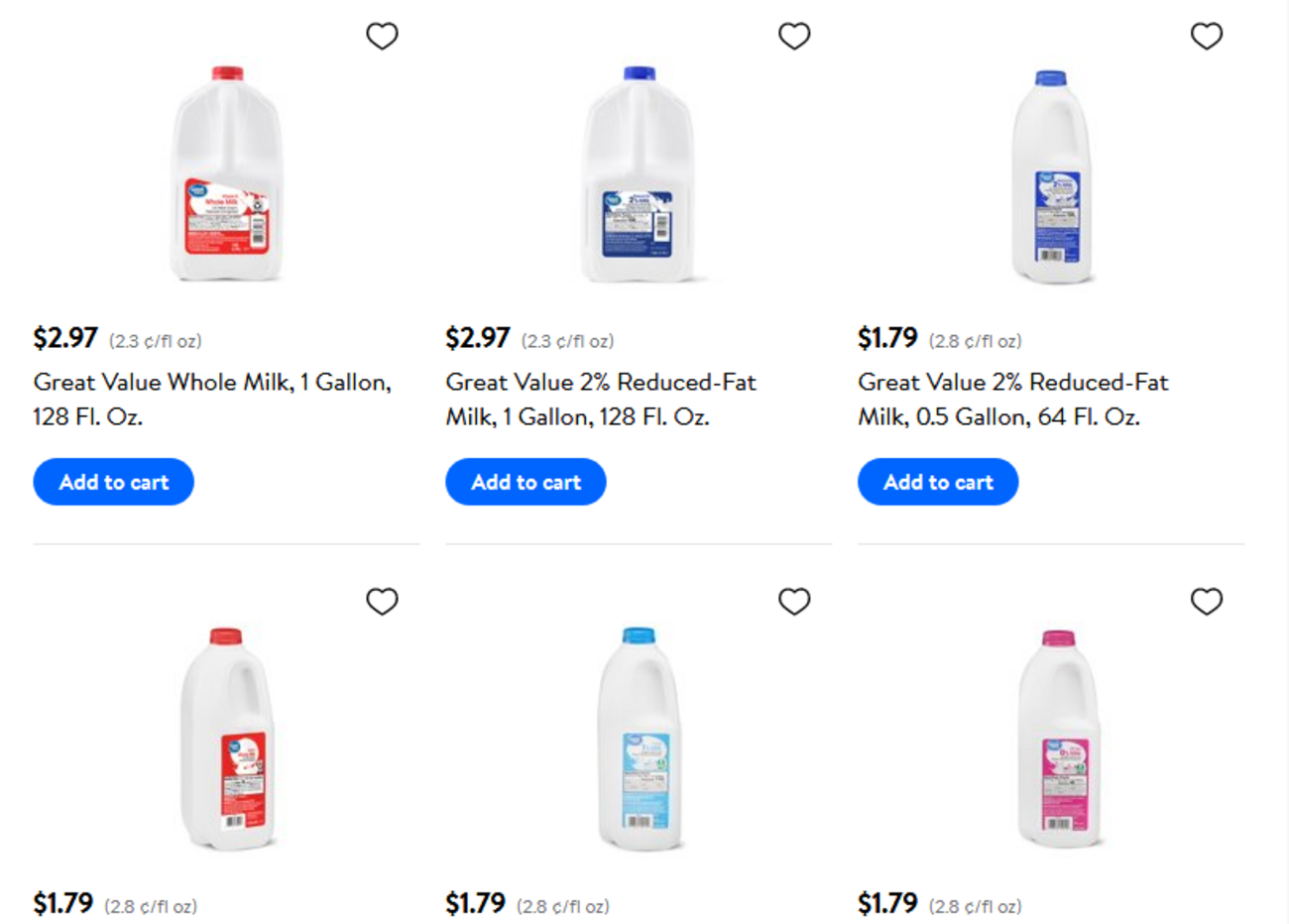Add 2% Reduced-Fat 1 Gallon milk to cart
The width and height of the screenshot is (1289, 924).
coord(526,482)
